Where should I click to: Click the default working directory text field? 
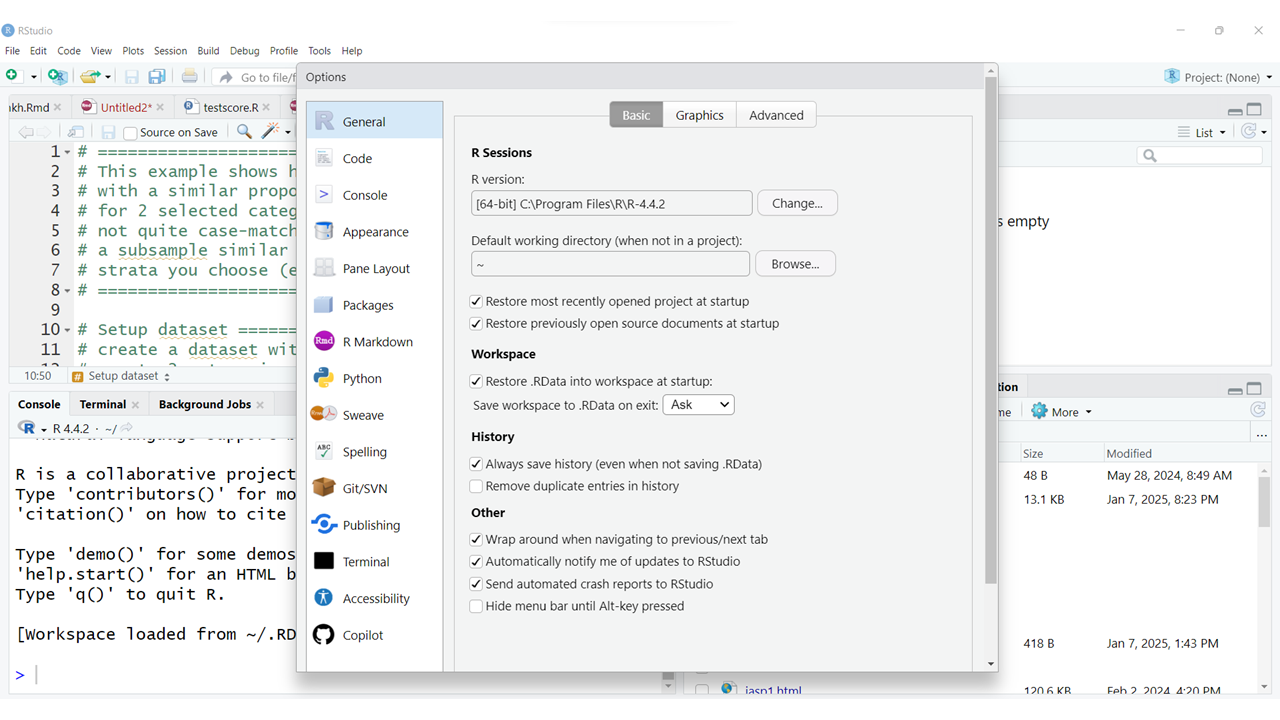pyautogui.click(x=610, y=264)
